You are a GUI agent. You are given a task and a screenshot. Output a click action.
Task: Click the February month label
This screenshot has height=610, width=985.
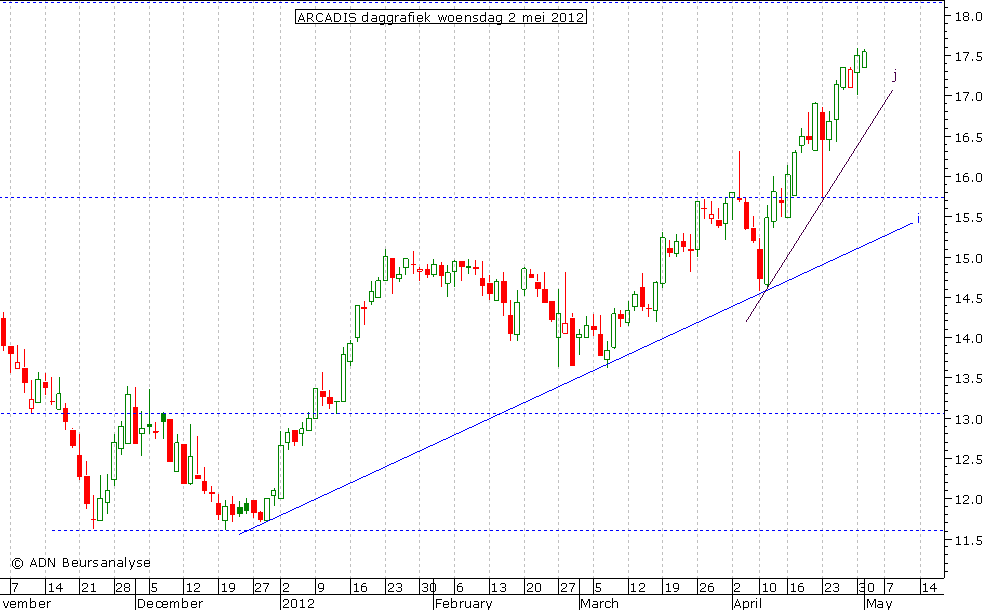click(x=463, y=603)
